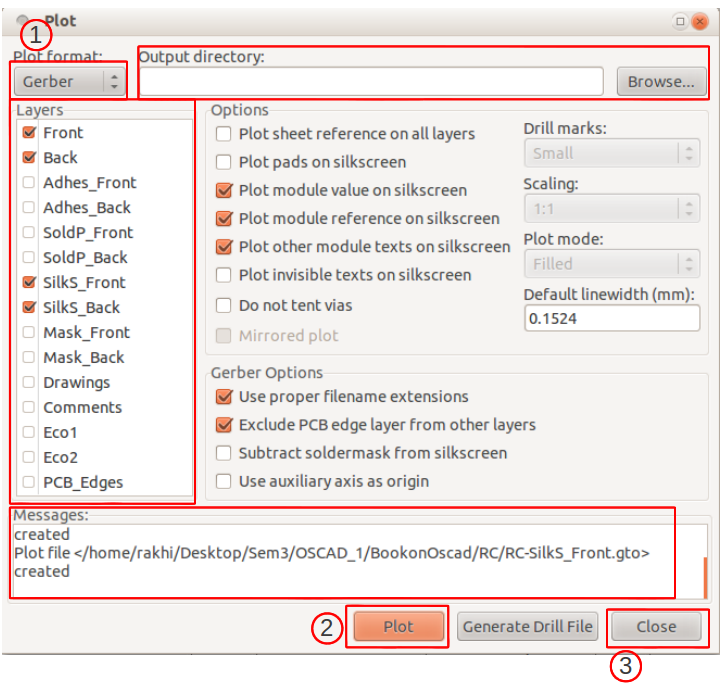Click the Default linewidth input field
Screen dimensions: 724x686
coord(612,319)
